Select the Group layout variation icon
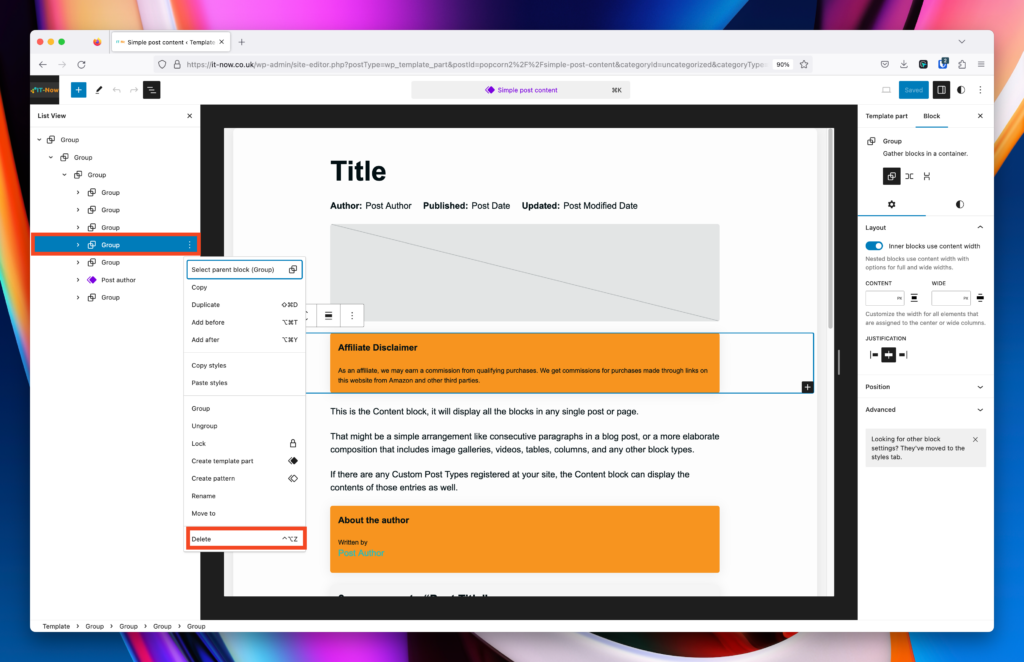 coord(891,176)
